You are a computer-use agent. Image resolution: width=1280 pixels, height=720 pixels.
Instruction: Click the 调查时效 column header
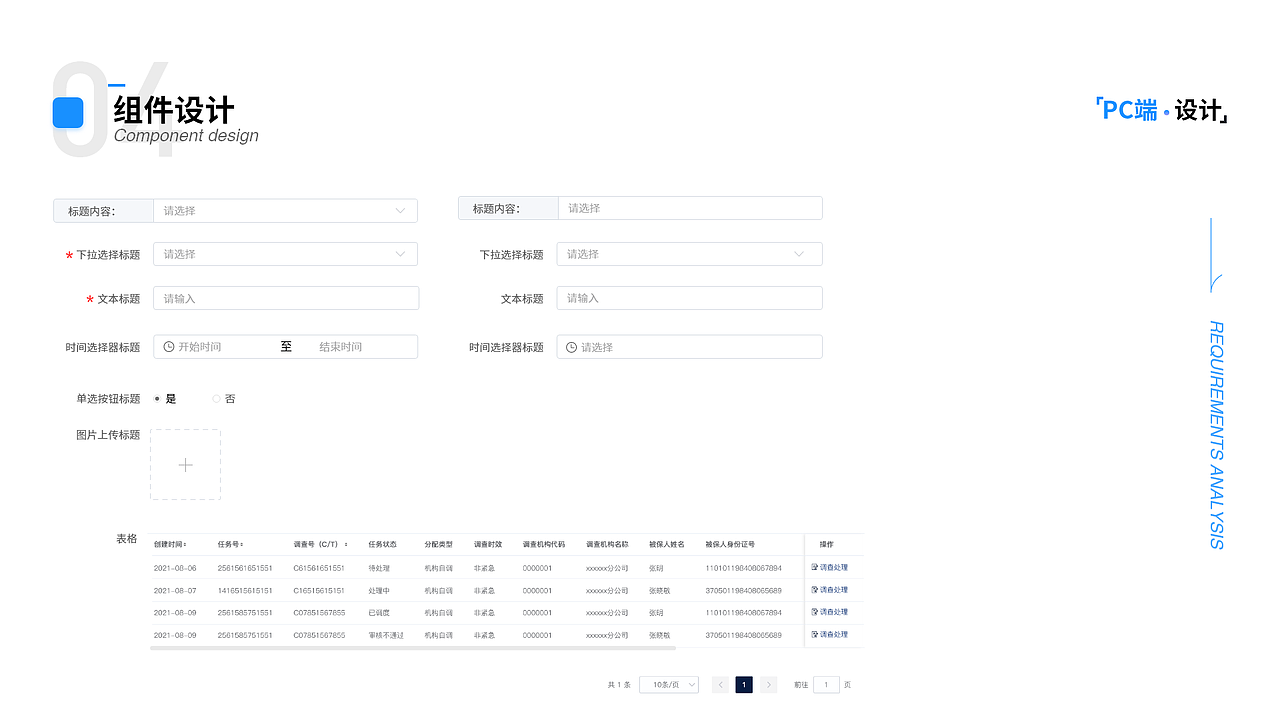(488, 545)
